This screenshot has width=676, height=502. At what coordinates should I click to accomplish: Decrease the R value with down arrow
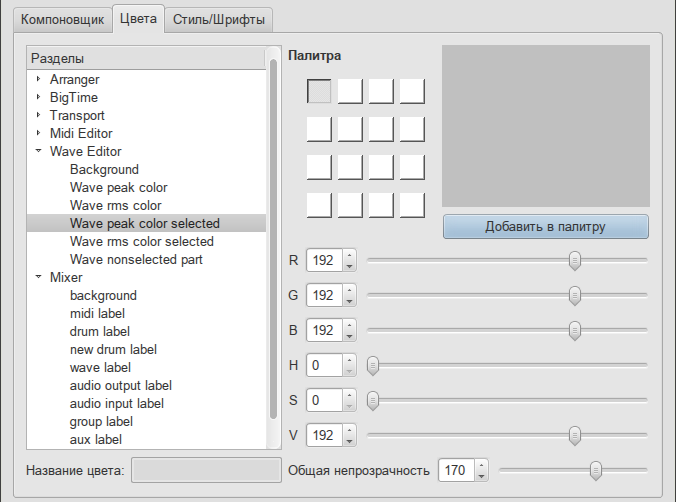pyautogui.click(x=349, y=266)
